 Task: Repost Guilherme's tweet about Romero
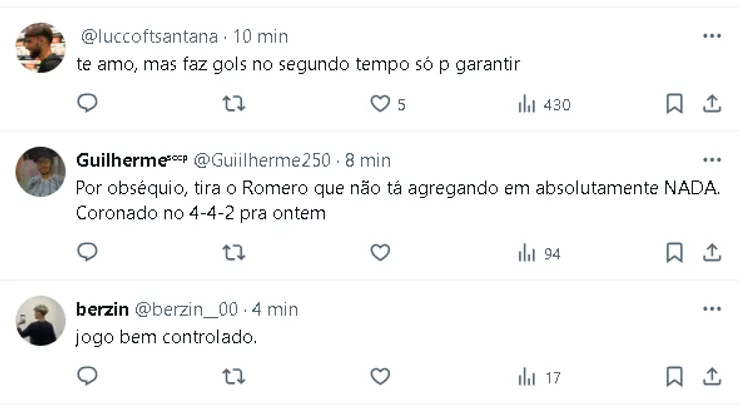pyautogui.click(x=233, y=253)
